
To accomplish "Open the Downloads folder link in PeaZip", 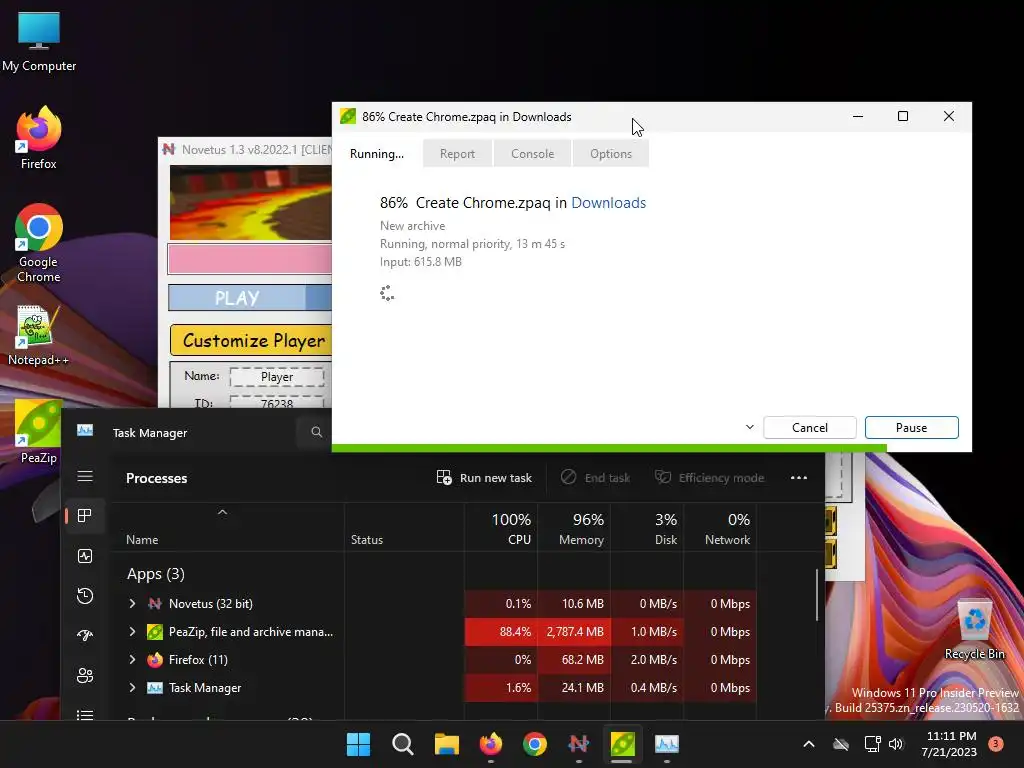I will point(609,203).
